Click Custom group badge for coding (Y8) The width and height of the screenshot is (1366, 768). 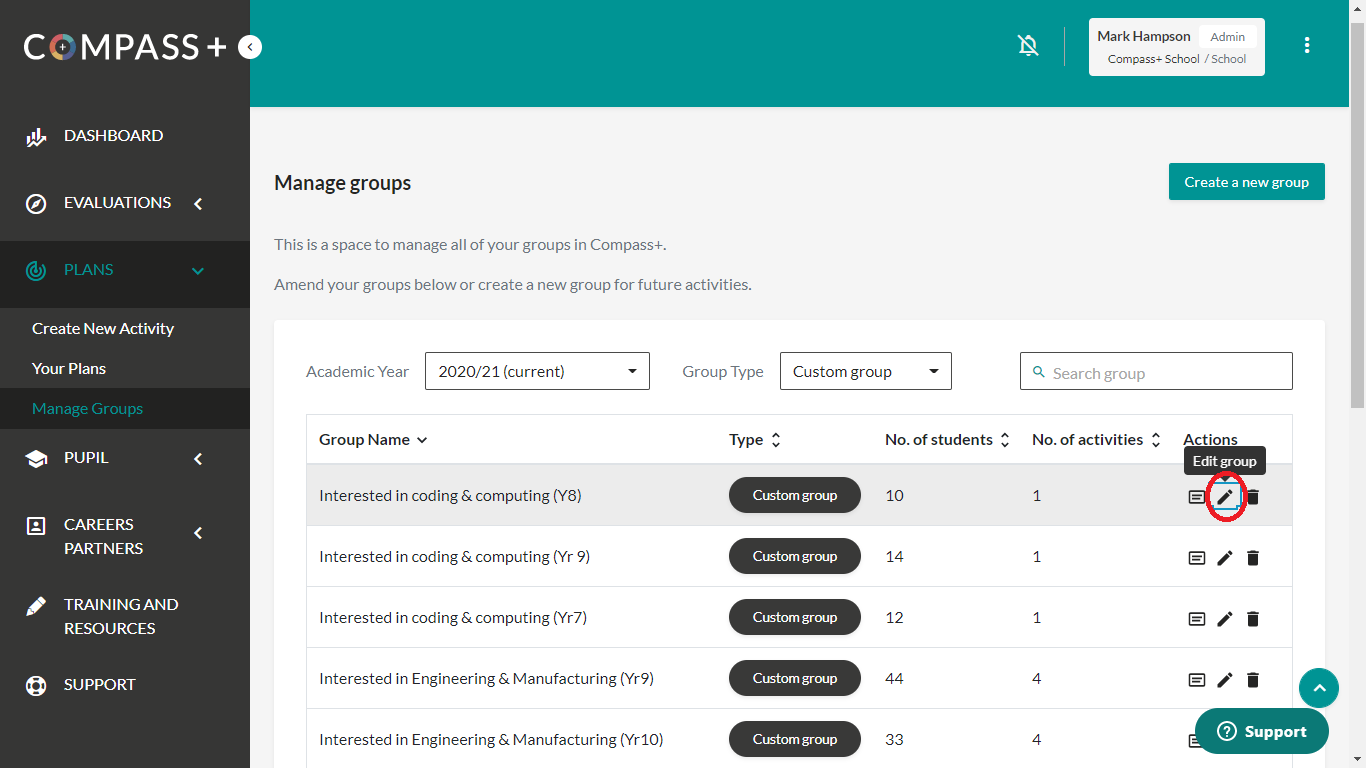coord(795,496)
